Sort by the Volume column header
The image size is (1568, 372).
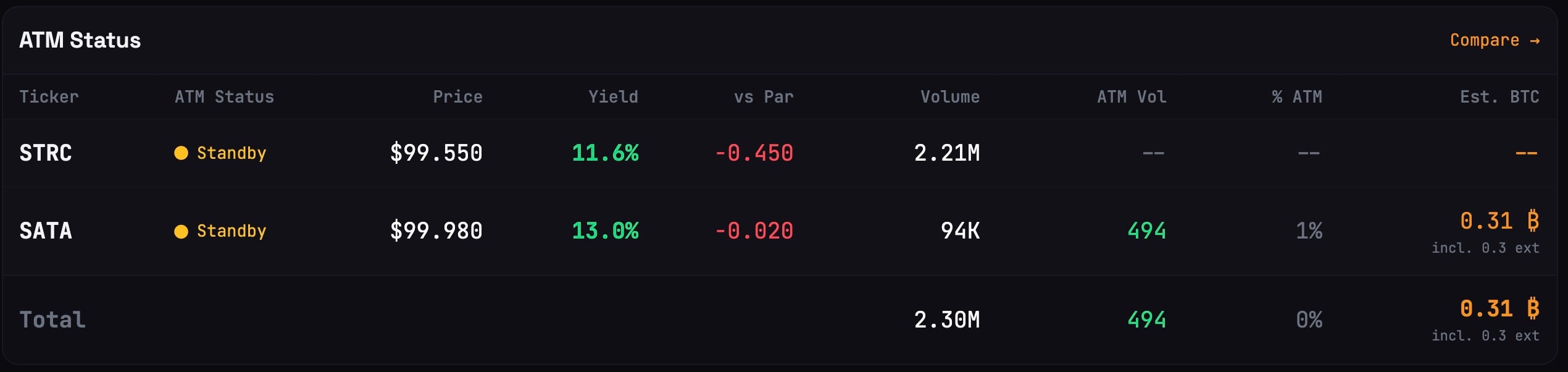(949, 97)
